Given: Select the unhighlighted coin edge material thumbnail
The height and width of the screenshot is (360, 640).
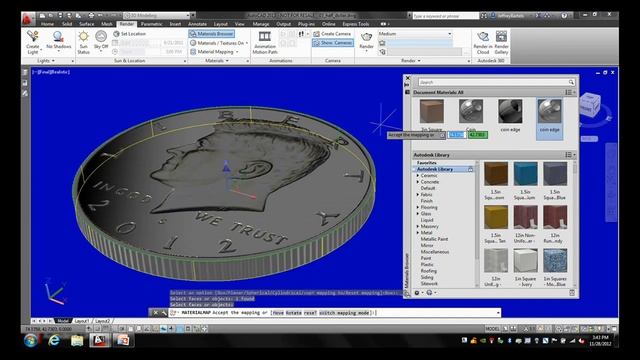Looking at the screenshot, I should [x=510, y=111].
